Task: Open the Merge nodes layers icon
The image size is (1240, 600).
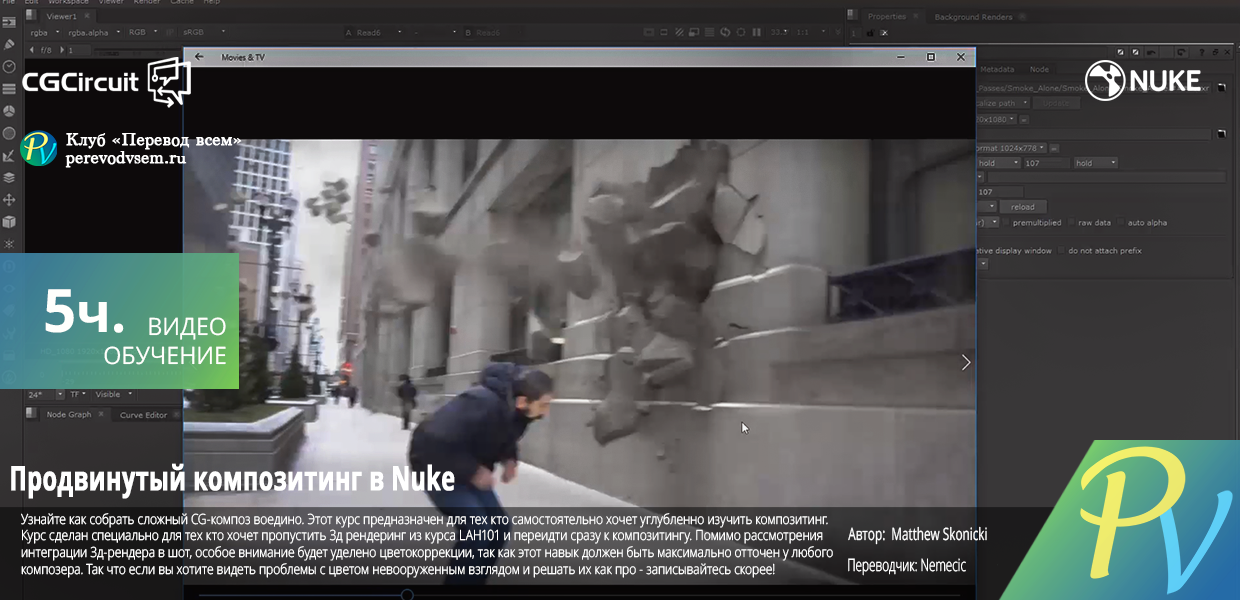Action: (x=9, y=177)
